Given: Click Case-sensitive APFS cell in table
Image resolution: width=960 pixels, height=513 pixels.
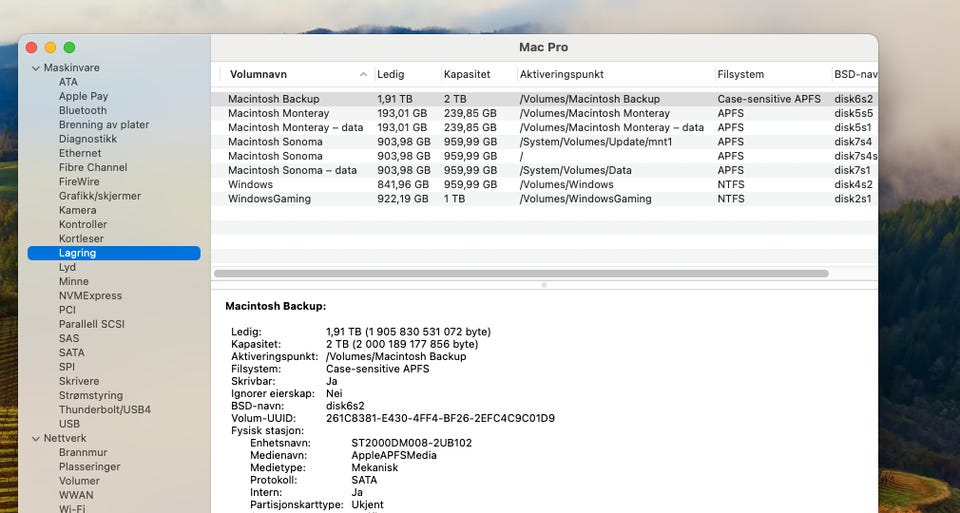Looking at the screenshot, I should (769, 99).
